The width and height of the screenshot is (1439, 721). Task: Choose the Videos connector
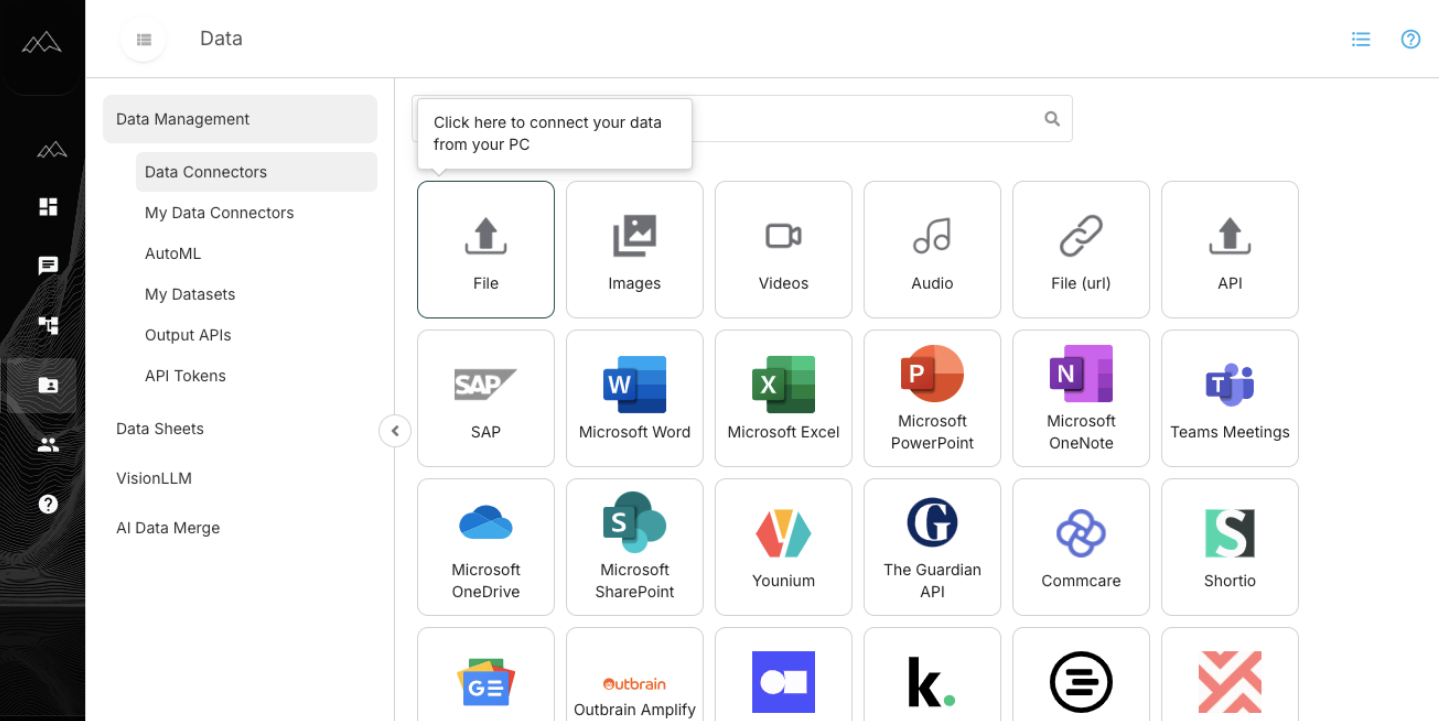click(x=783, y=249)
